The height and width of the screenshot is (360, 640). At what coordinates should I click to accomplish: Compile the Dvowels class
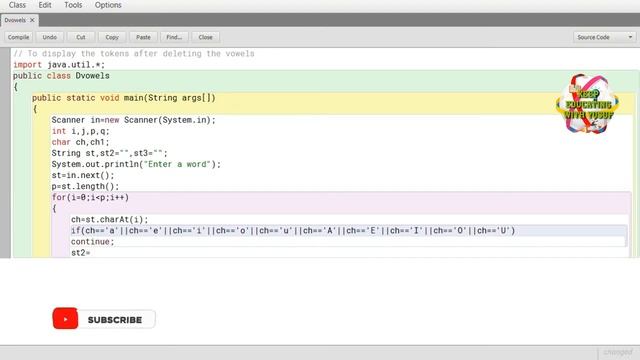(19, 37)
